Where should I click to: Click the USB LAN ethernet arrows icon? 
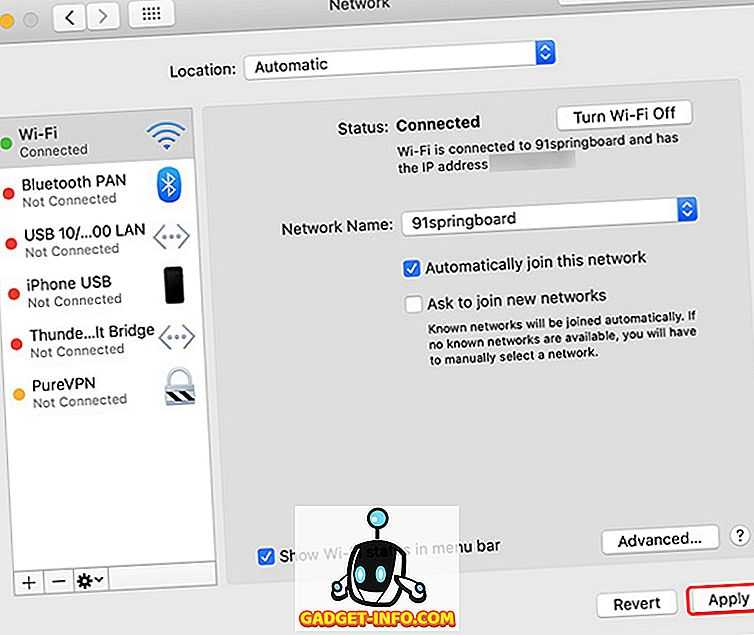(171, 237)
